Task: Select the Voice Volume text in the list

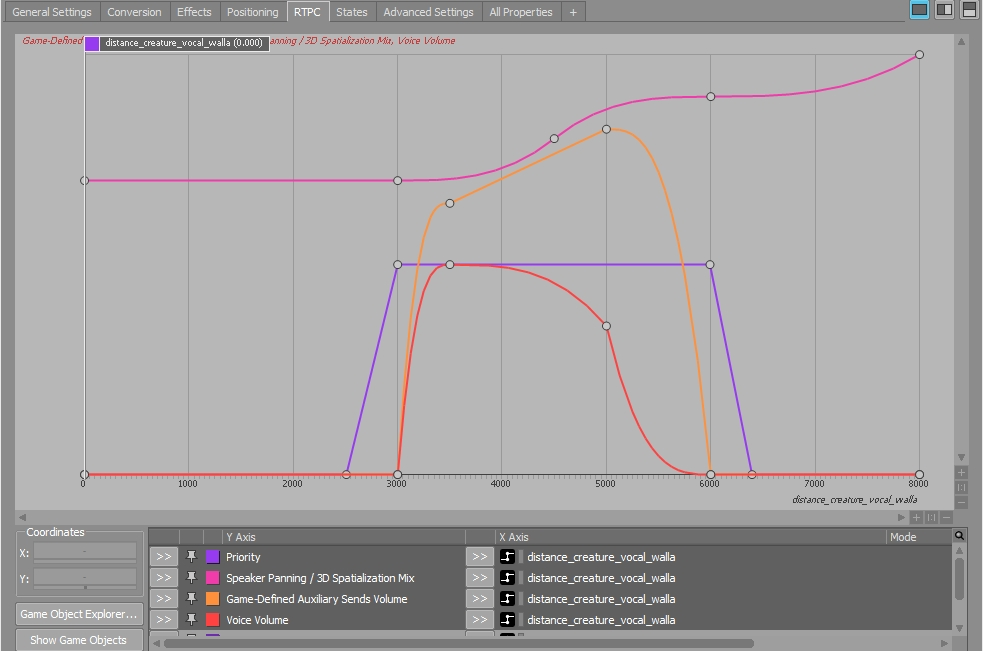Action: tap(257, 620)
